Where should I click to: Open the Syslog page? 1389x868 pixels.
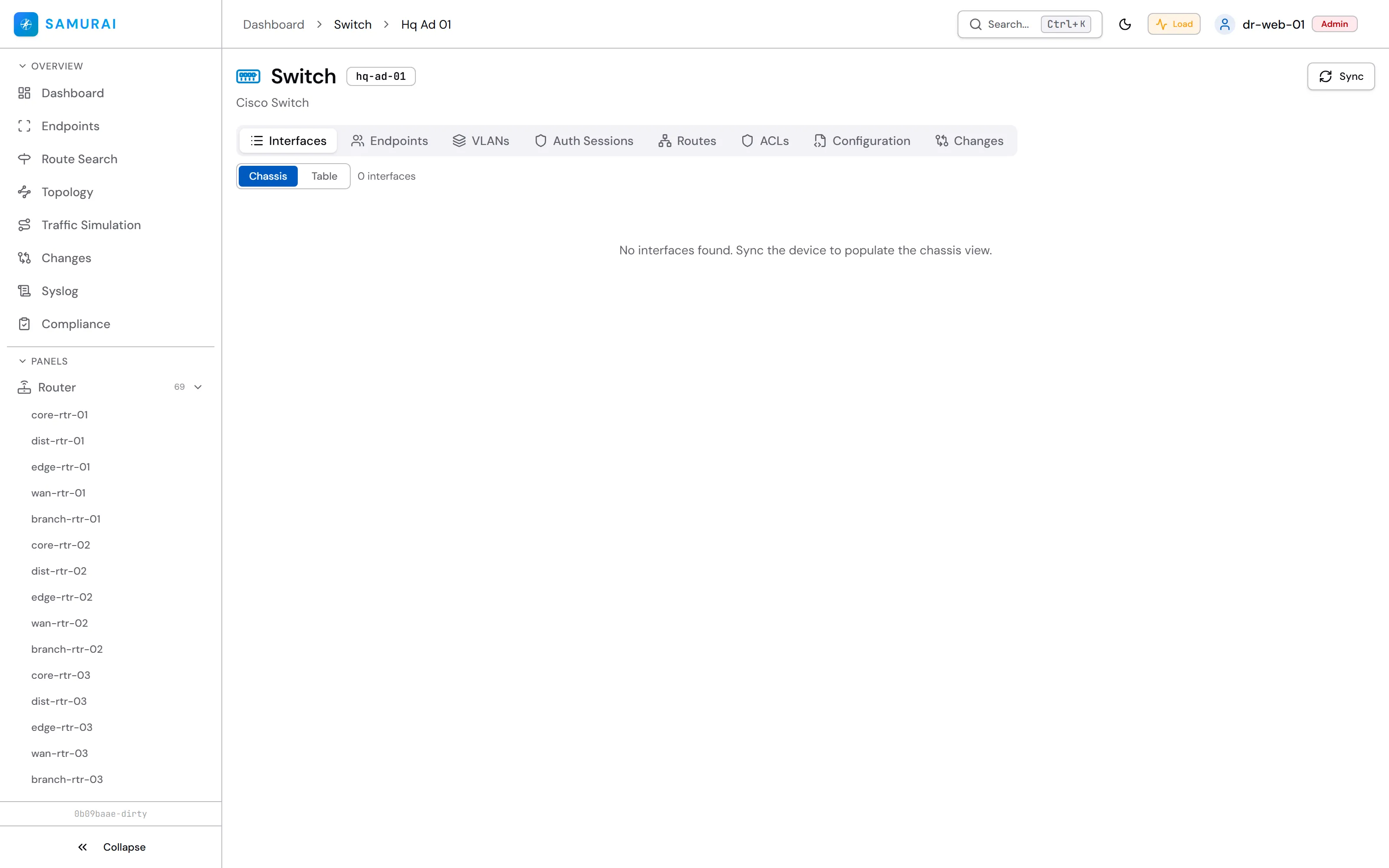pyautogui.click(x=110, y=291)
